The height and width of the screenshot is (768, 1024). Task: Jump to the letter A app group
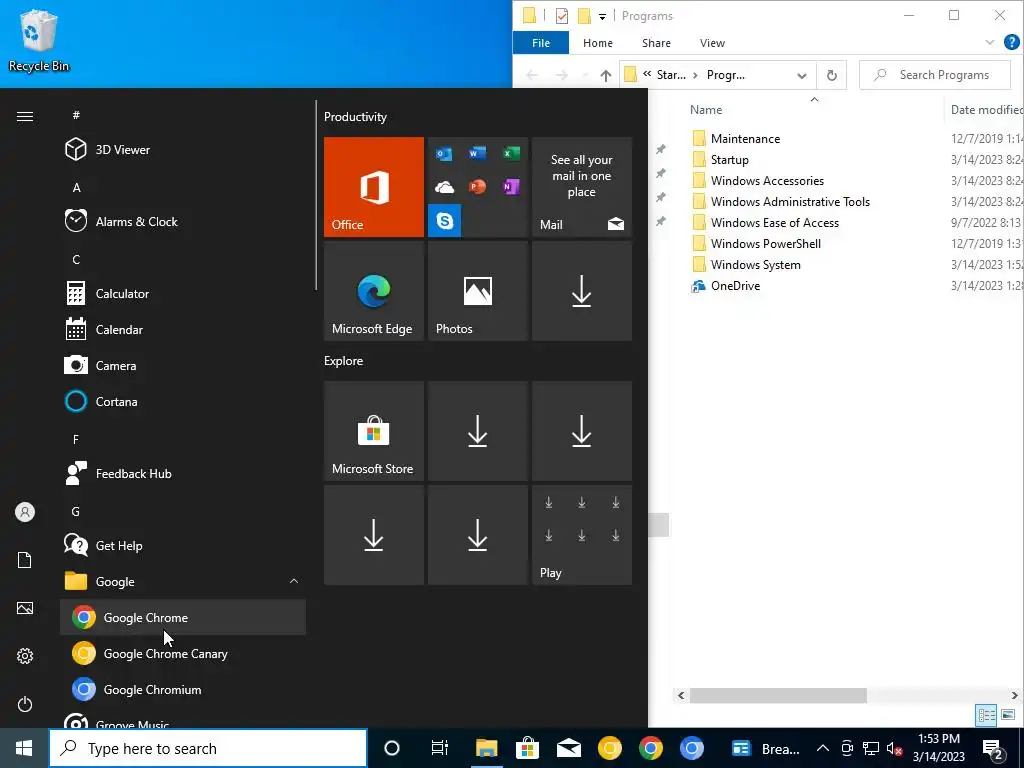coord(76,187)
